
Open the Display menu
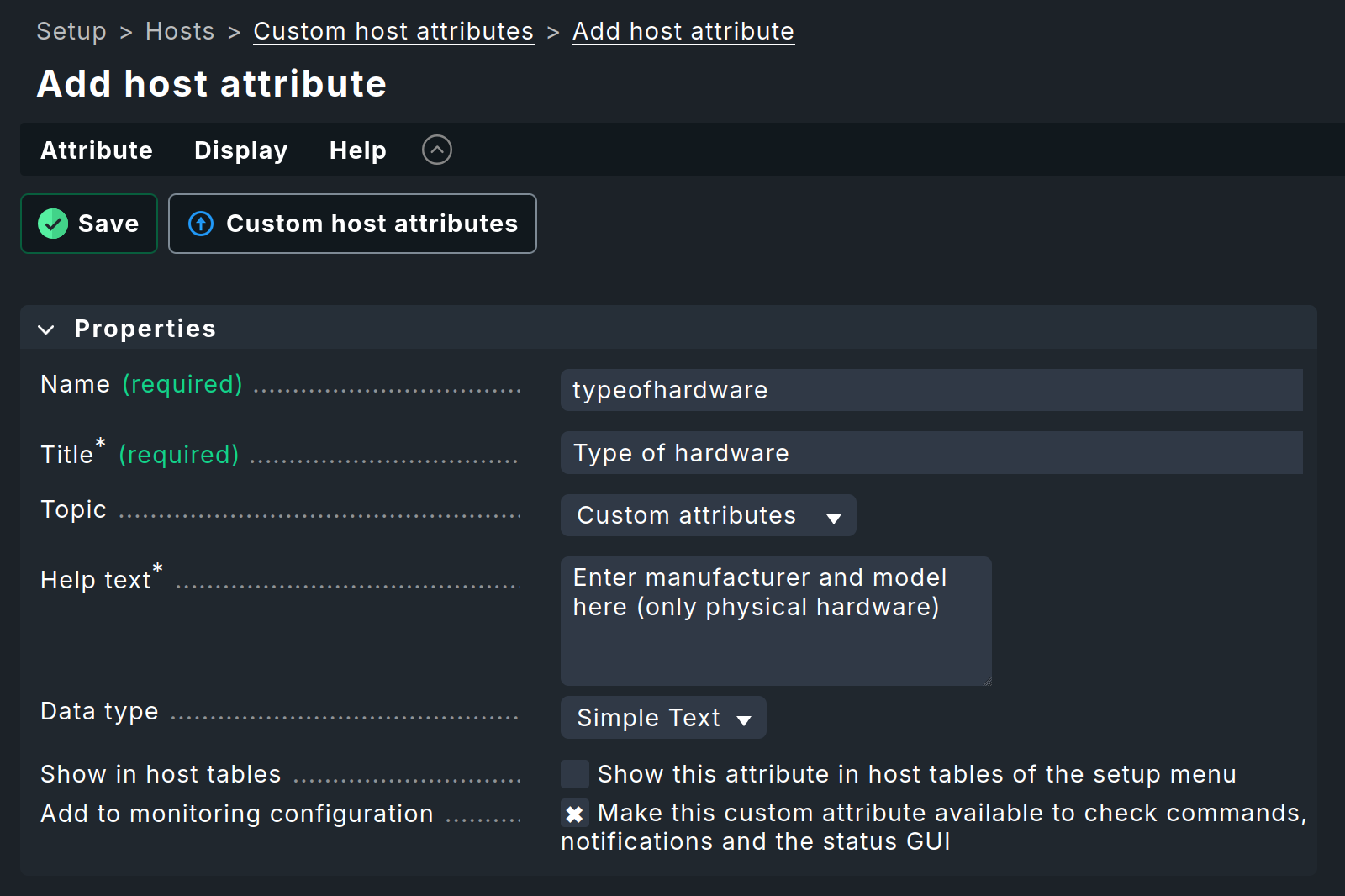(240, 150)
